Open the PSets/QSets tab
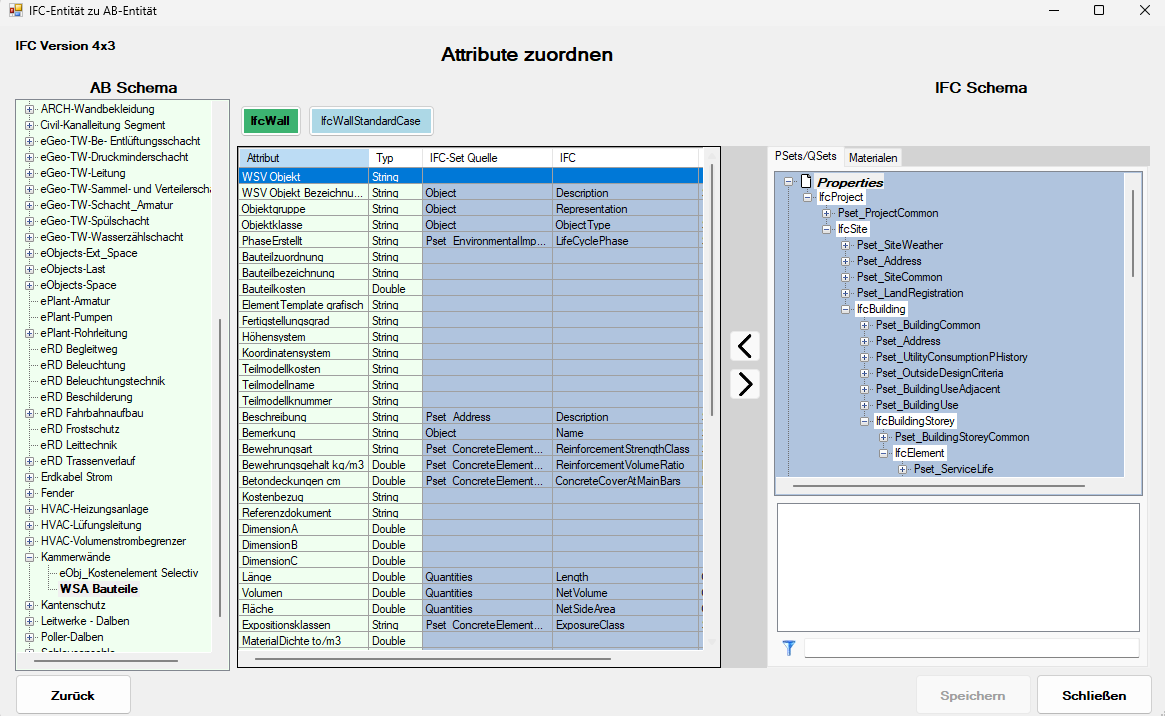This screenshot has width=1165, height=716. click(x=805, y=156)
